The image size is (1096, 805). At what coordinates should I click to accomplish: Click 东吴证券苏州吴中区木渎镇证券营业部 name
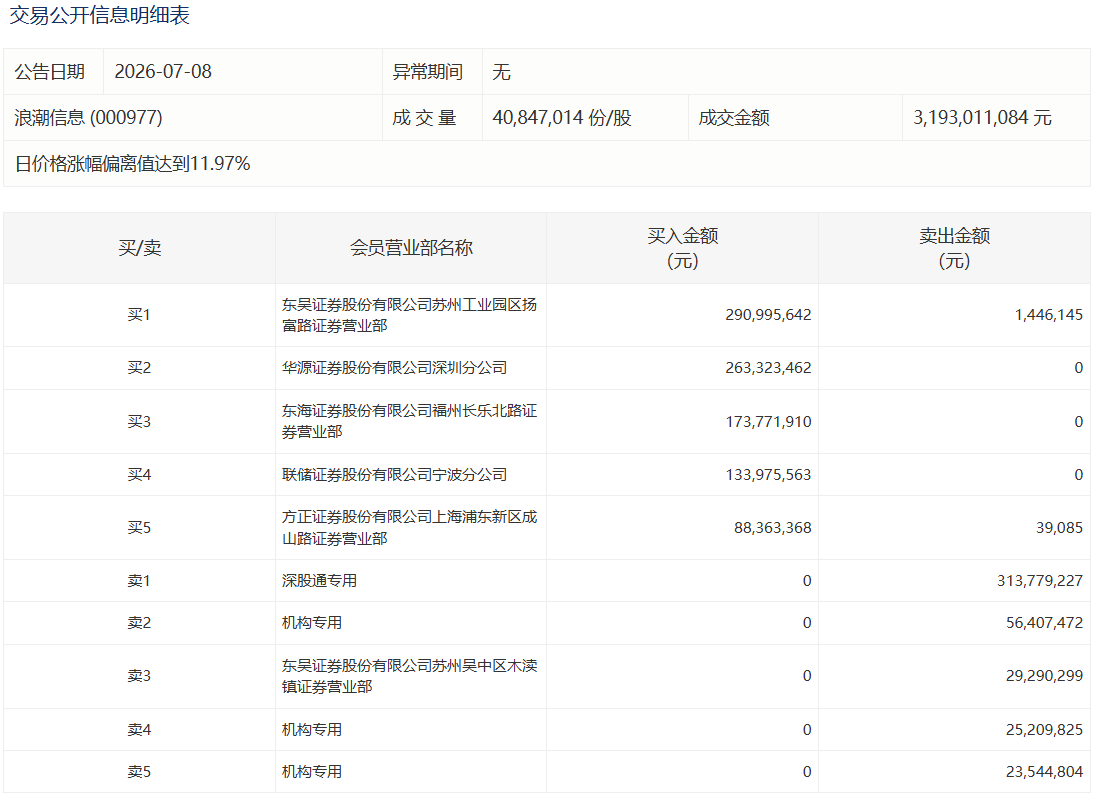point(410,676)
